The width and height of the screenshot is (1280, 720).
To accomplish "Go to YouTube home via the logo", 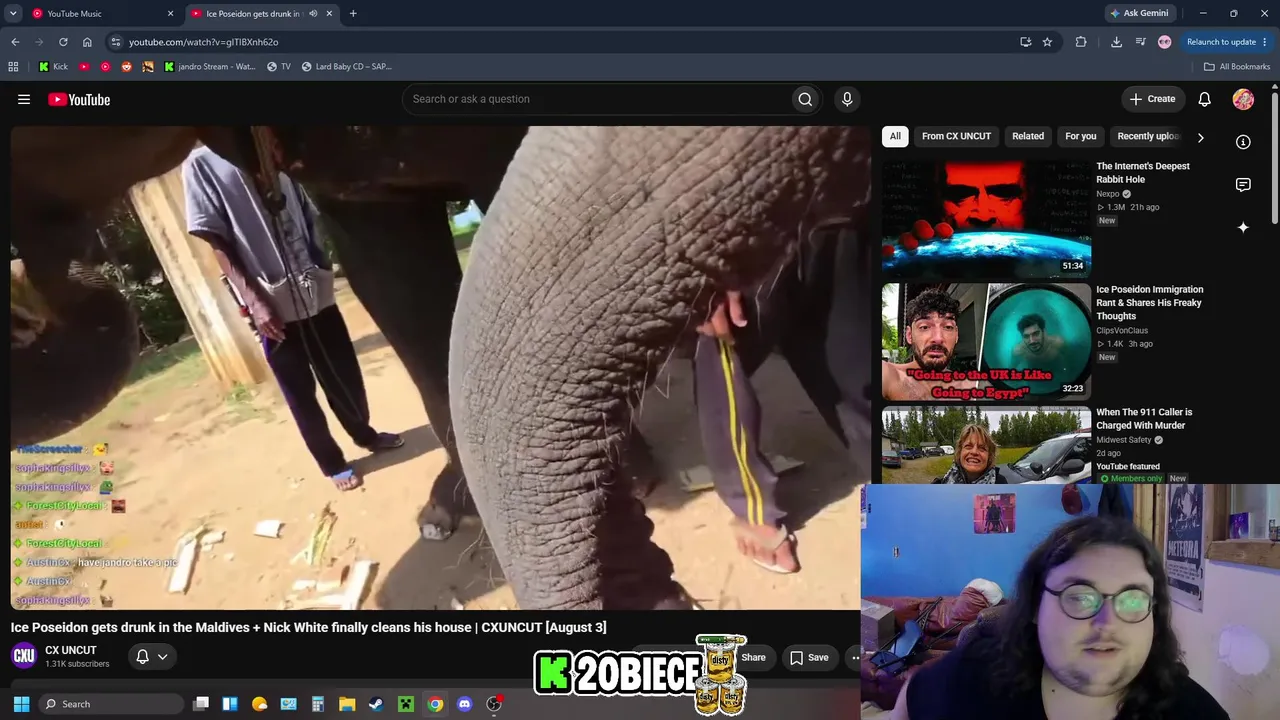I will 79,99.
